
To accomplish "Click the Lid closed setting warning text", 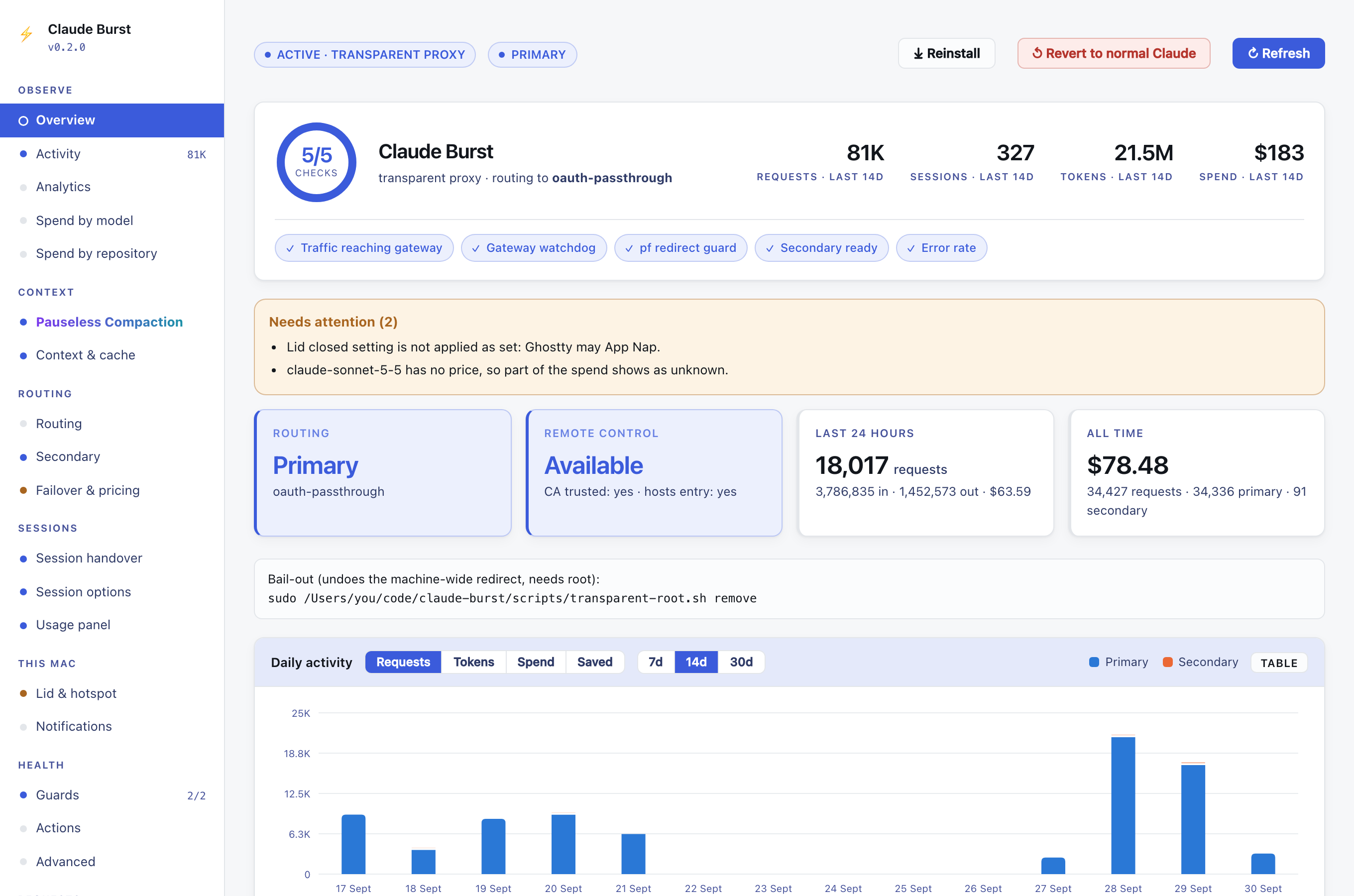I will tap(473, 347).
